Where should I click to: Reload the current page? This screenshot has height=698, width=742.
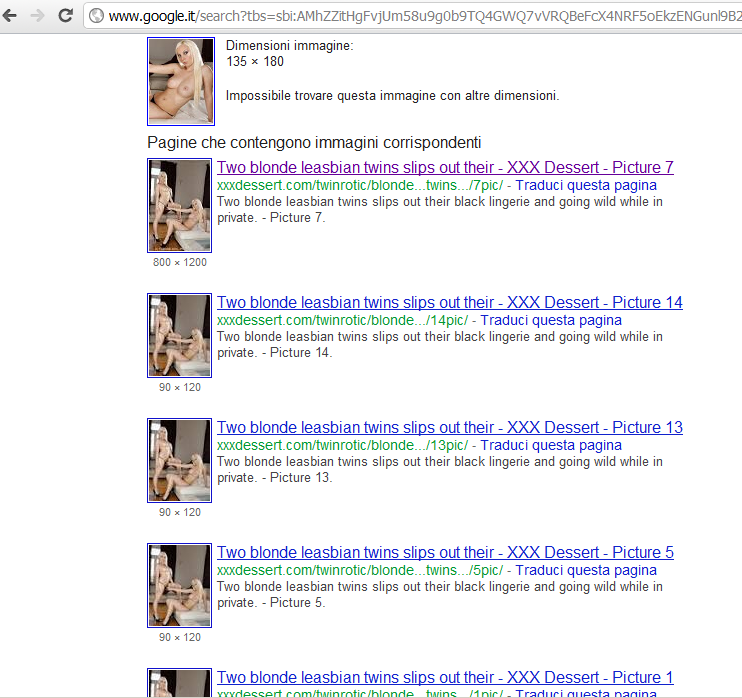pos(65,15)
